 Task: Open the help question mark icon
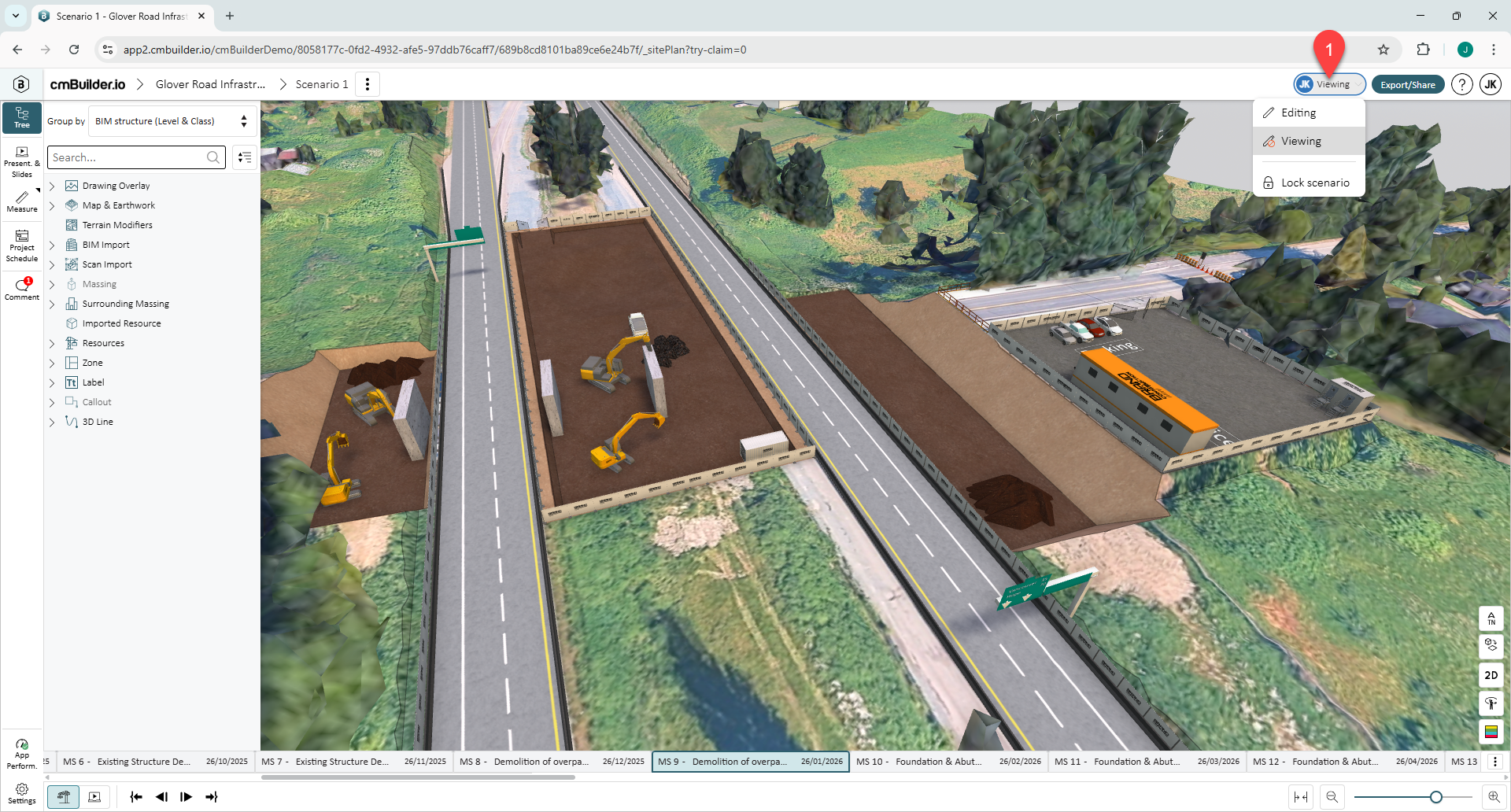pos(1462,84)
